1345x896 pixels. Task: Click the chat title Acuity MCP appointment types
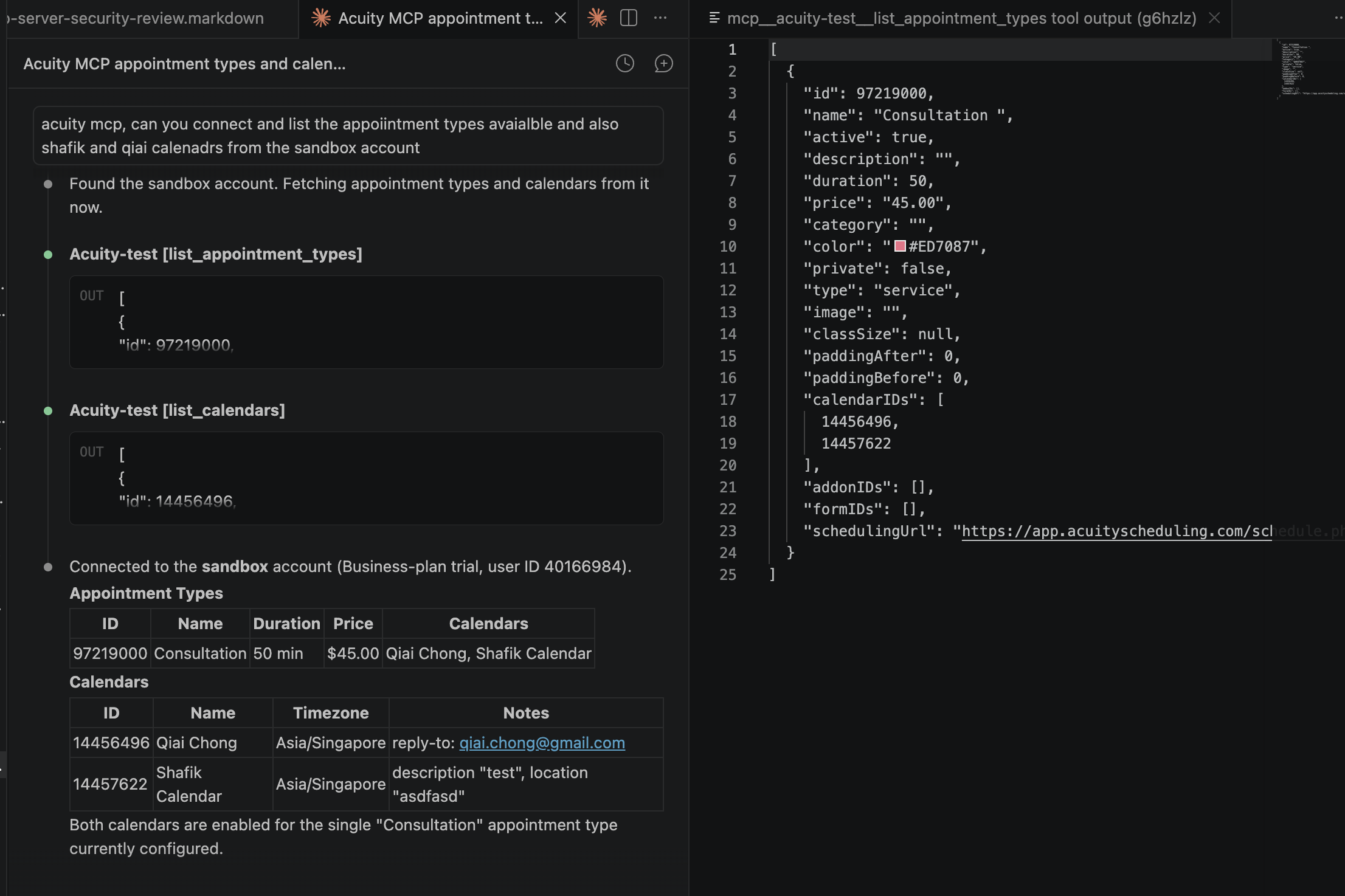pyautogui.click(x=184, y=64)
